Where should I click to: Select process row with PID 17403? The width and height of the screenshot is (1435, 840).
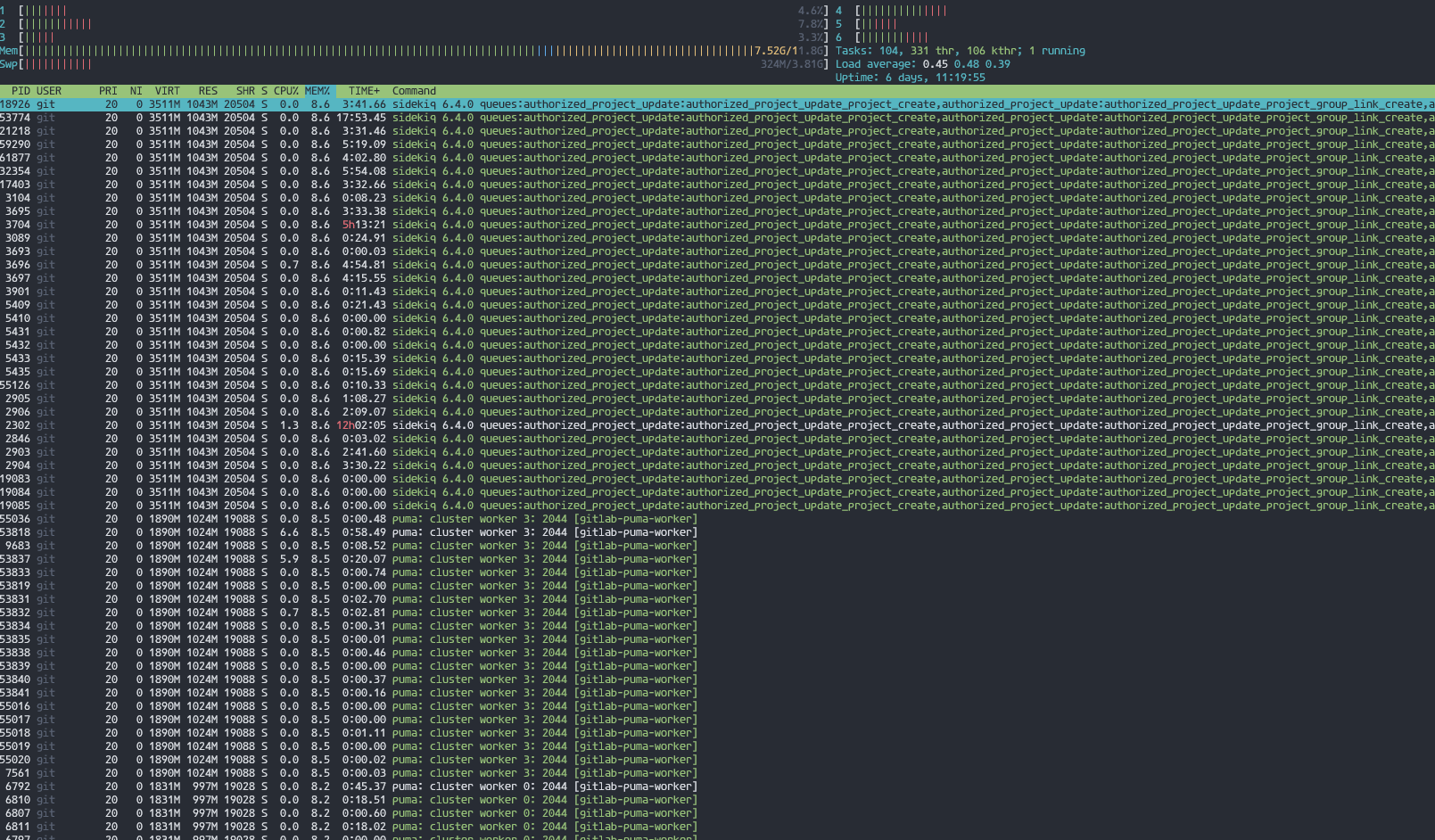click(x=717, y=185)
